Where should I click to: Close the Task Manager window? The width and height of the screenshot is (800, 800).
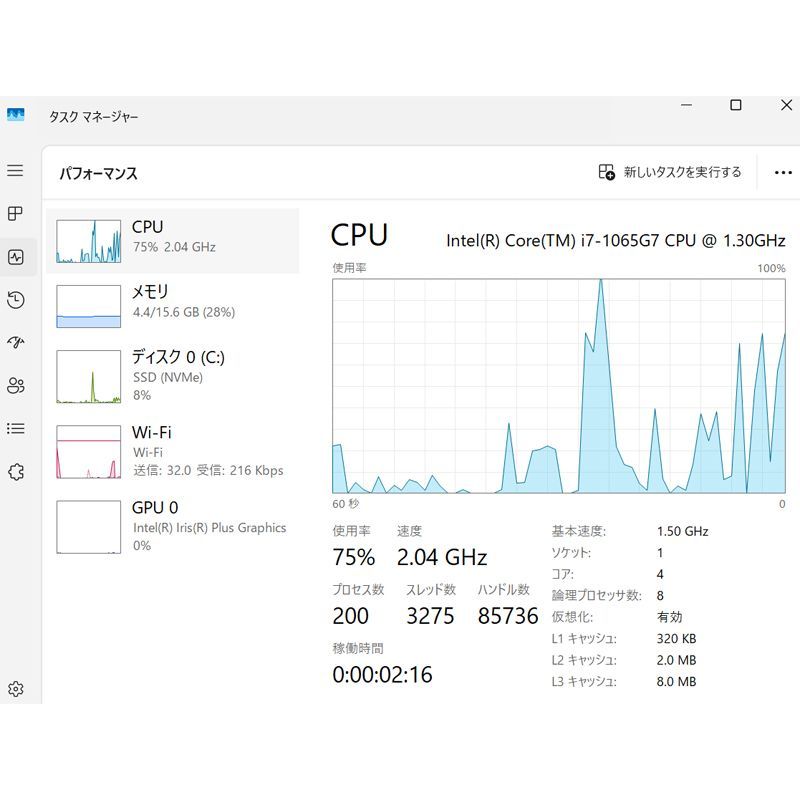point(786,105)
